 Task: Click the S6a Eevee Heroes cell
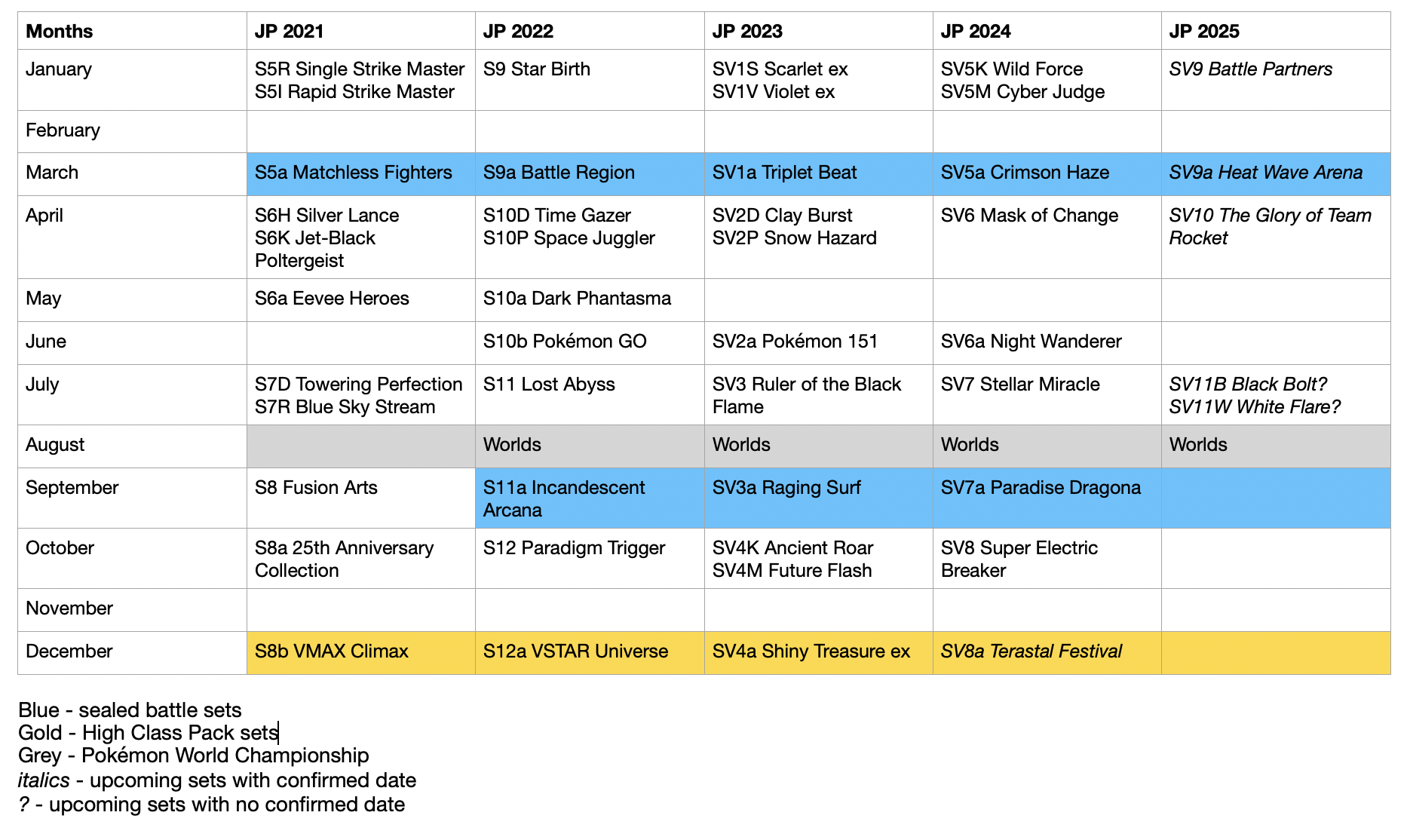point(360,299)
